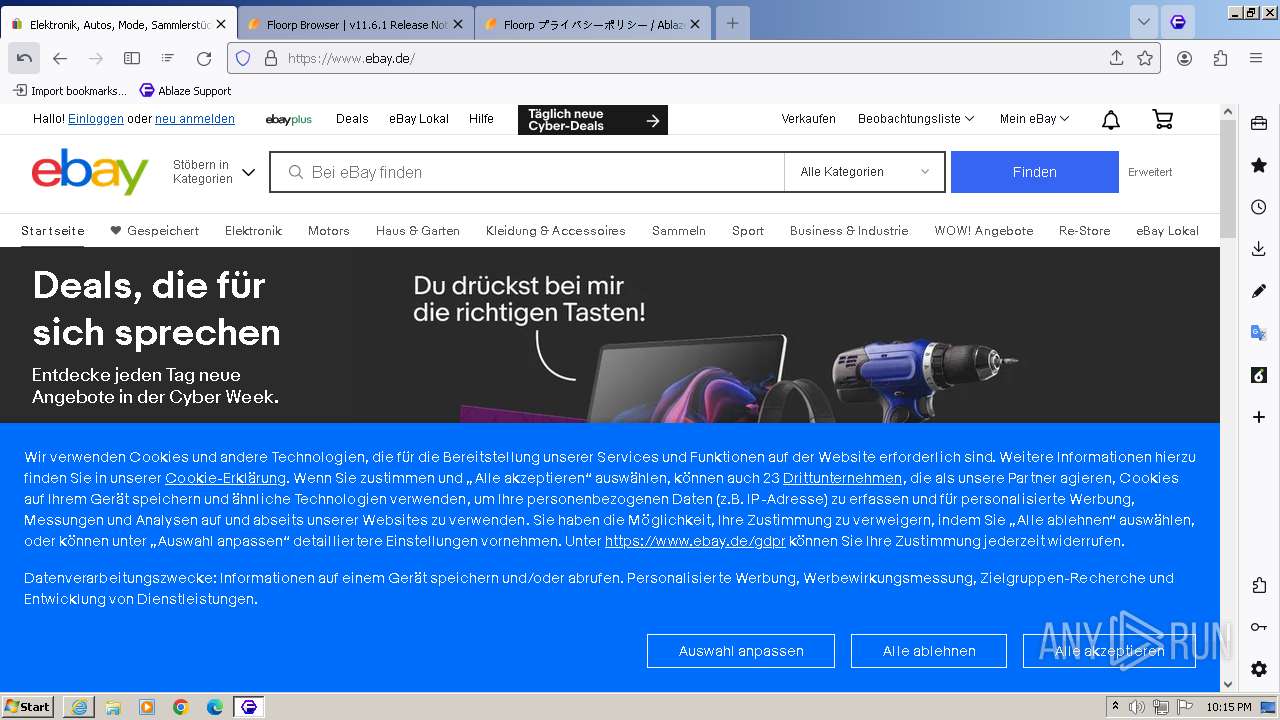The width and height of the screenshot is (1280, 720).
Task: Expand the Beobachtungsliste dropdown
Action: tap(916, 119)
